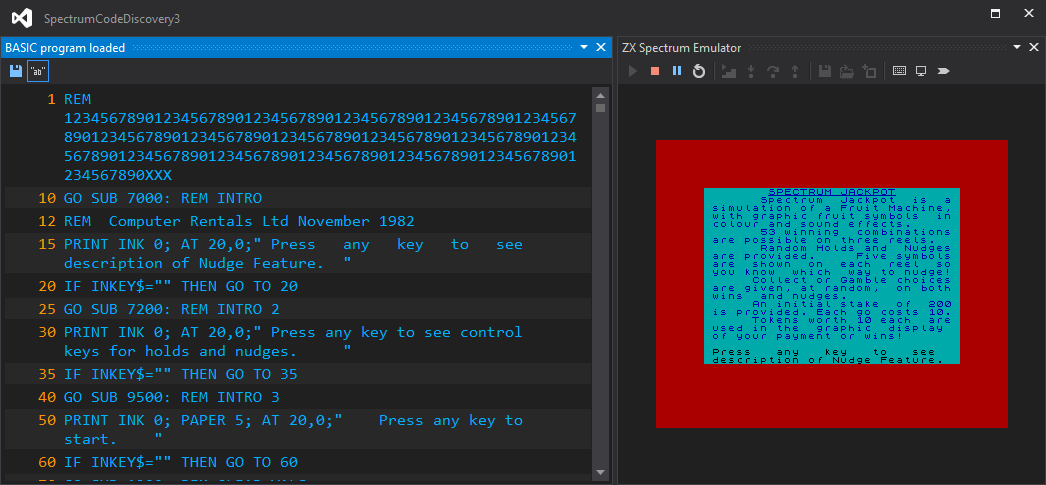Close the BASIC program loaded panel

[x=600, y=47]
